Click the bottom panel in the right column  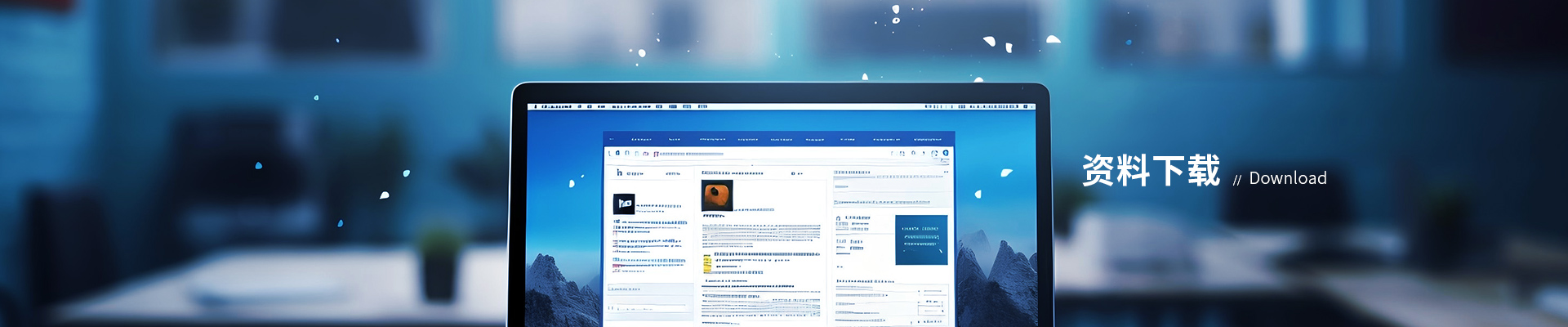pyautogui.click(x=890, y=304)
